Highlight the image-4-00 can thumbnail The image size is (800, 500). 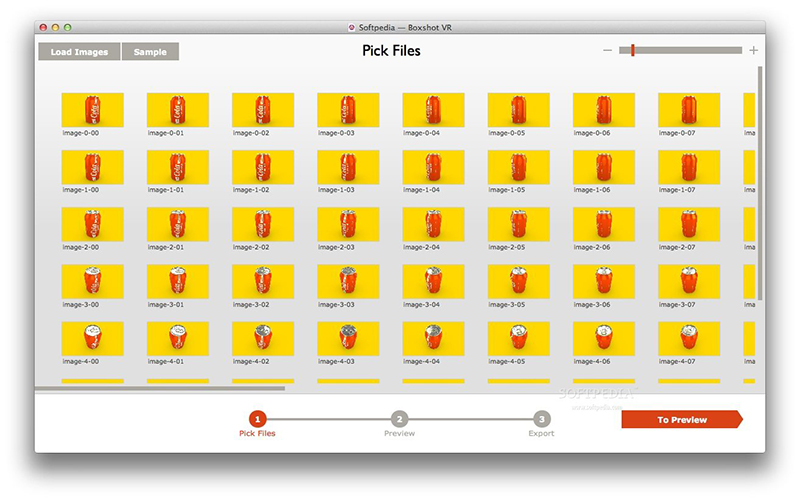click(92, 338)
